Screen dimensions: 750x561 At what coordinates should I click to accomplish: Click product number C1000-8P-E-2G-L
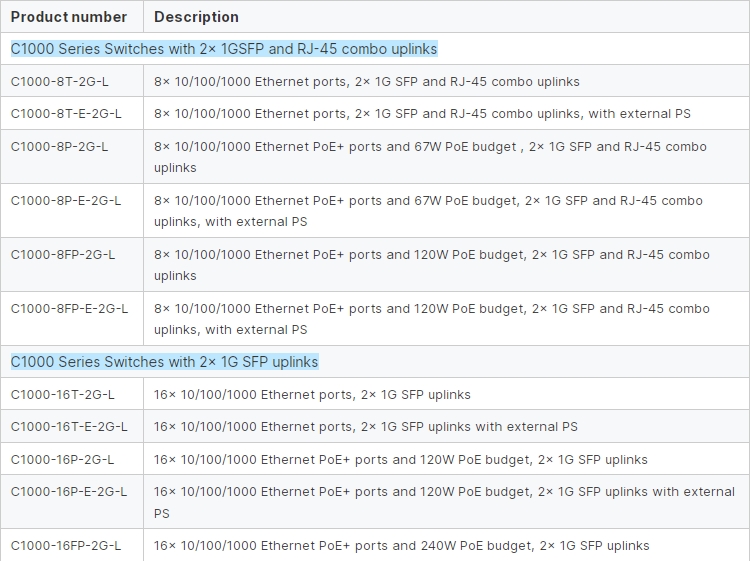pos(66,200)
